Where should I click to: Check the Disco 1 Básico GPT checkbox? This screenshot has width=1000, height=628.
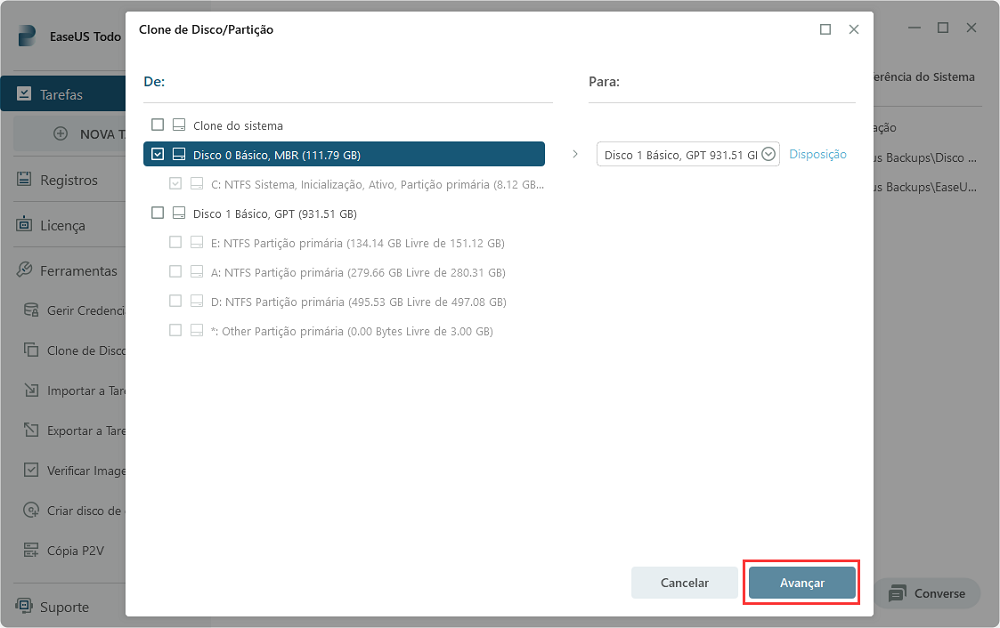coord(157,213)
